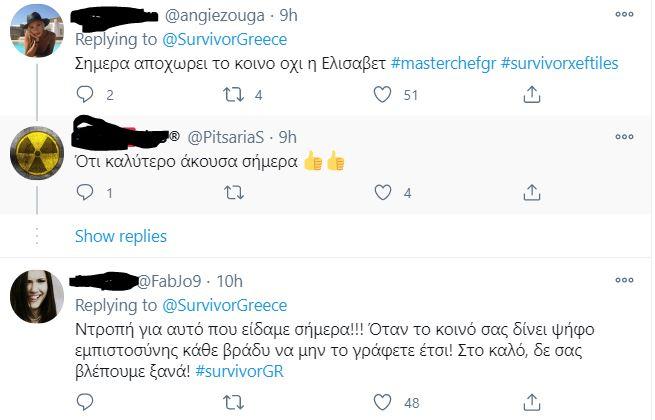655x420 pixels.
Task: Retweet the @FabJo9 tweet
Action: coord(234,402)
